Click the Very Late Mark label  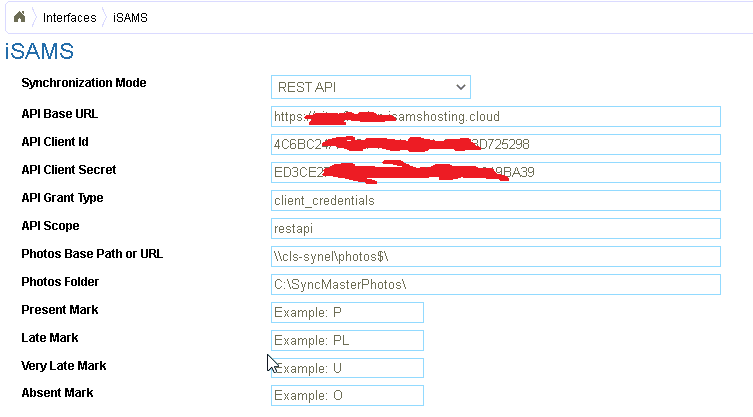pos(64,366)
